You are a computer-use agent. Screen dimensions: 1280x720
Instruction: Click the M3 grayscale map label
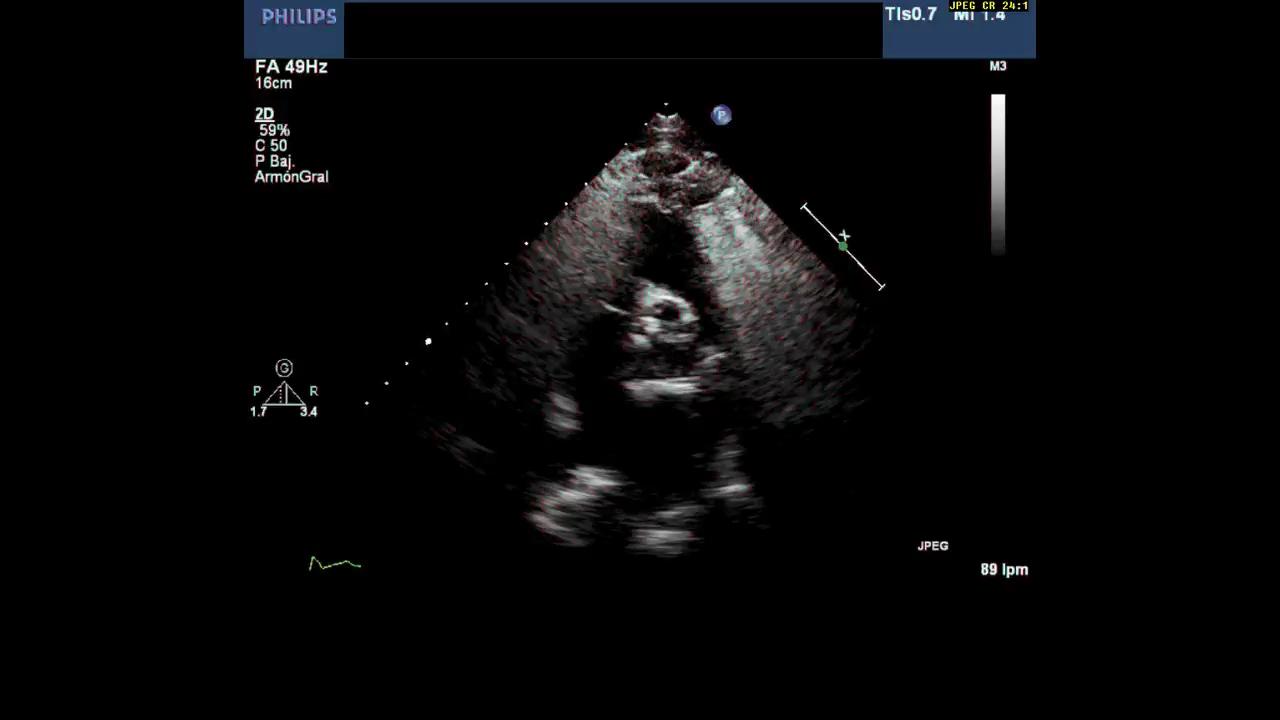point(997,66)
